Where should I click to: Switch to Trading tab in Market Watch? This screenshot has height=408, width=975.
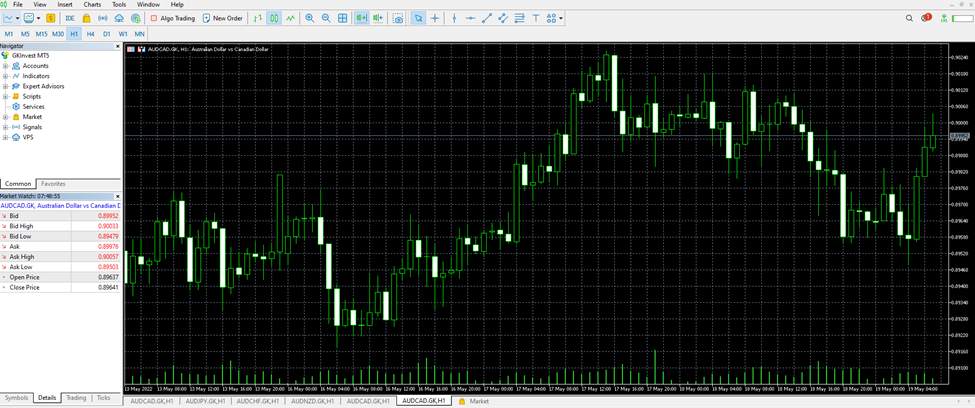76,397
